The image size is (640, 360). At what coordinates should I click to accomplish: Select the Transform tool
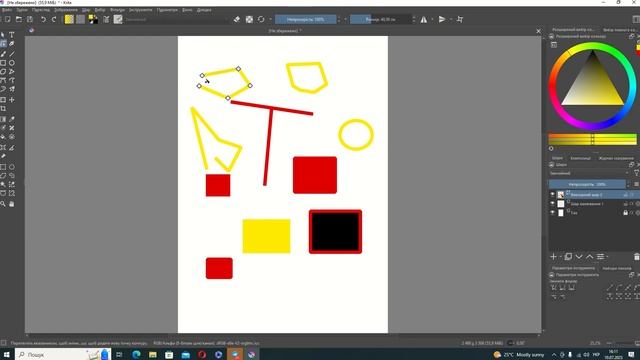pyautogui.click(x=3, y=100)
